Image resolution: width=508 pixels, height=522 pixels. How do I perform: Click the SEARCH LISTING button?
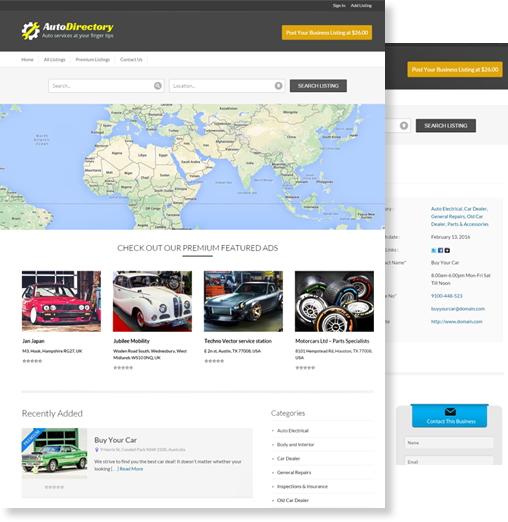click(x=318, y=86)
